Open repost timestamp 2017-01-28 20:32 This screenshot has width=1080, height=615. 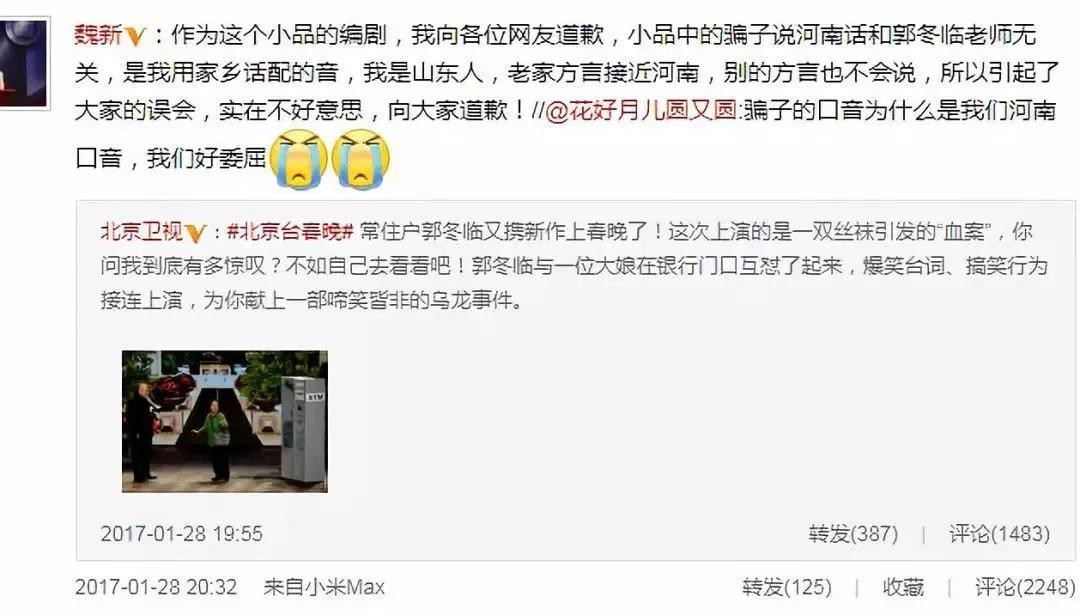[x=156, y=587]
